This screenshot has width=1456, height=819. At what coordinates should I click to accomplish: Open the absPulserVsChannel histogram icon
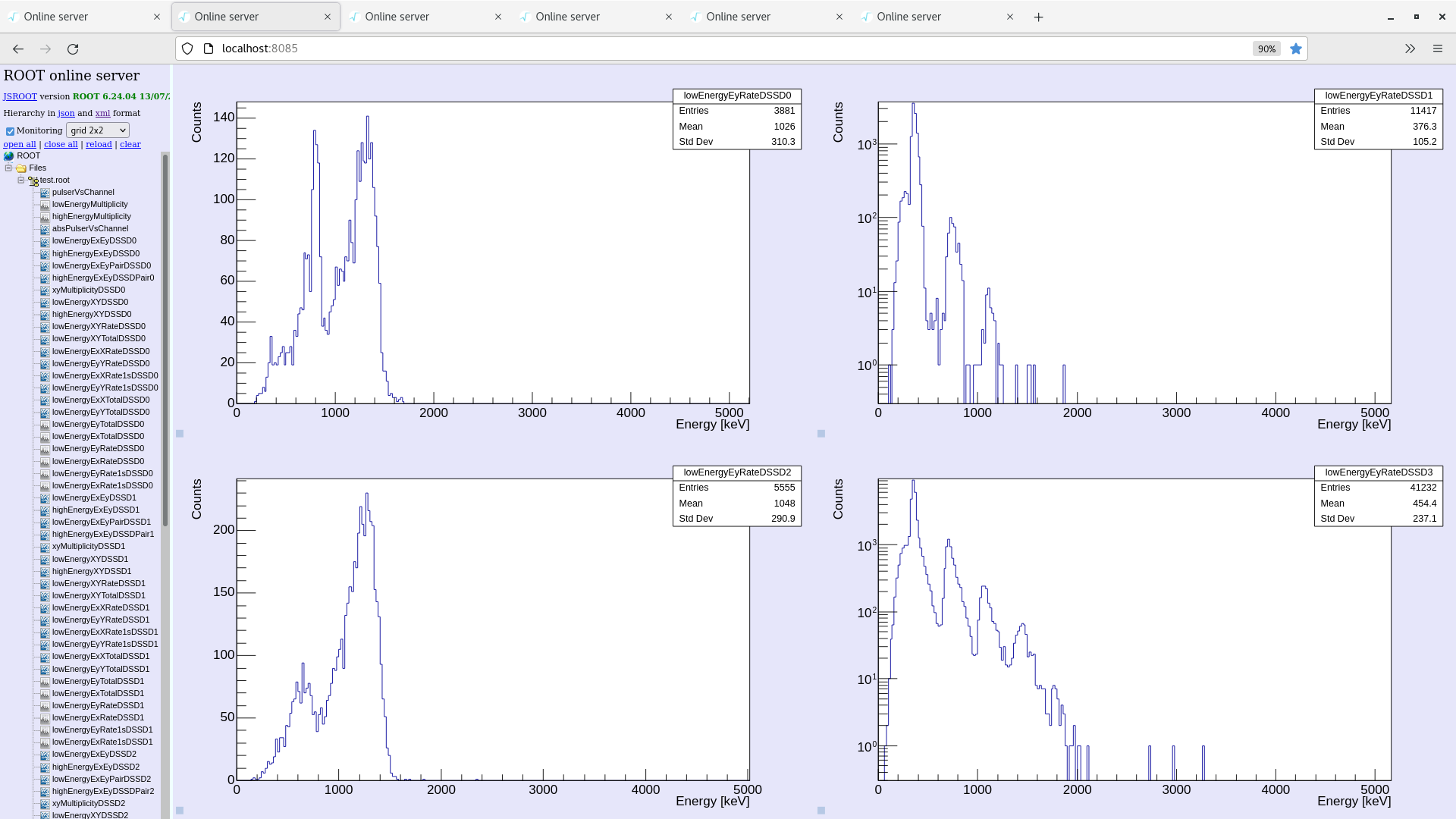45,228
